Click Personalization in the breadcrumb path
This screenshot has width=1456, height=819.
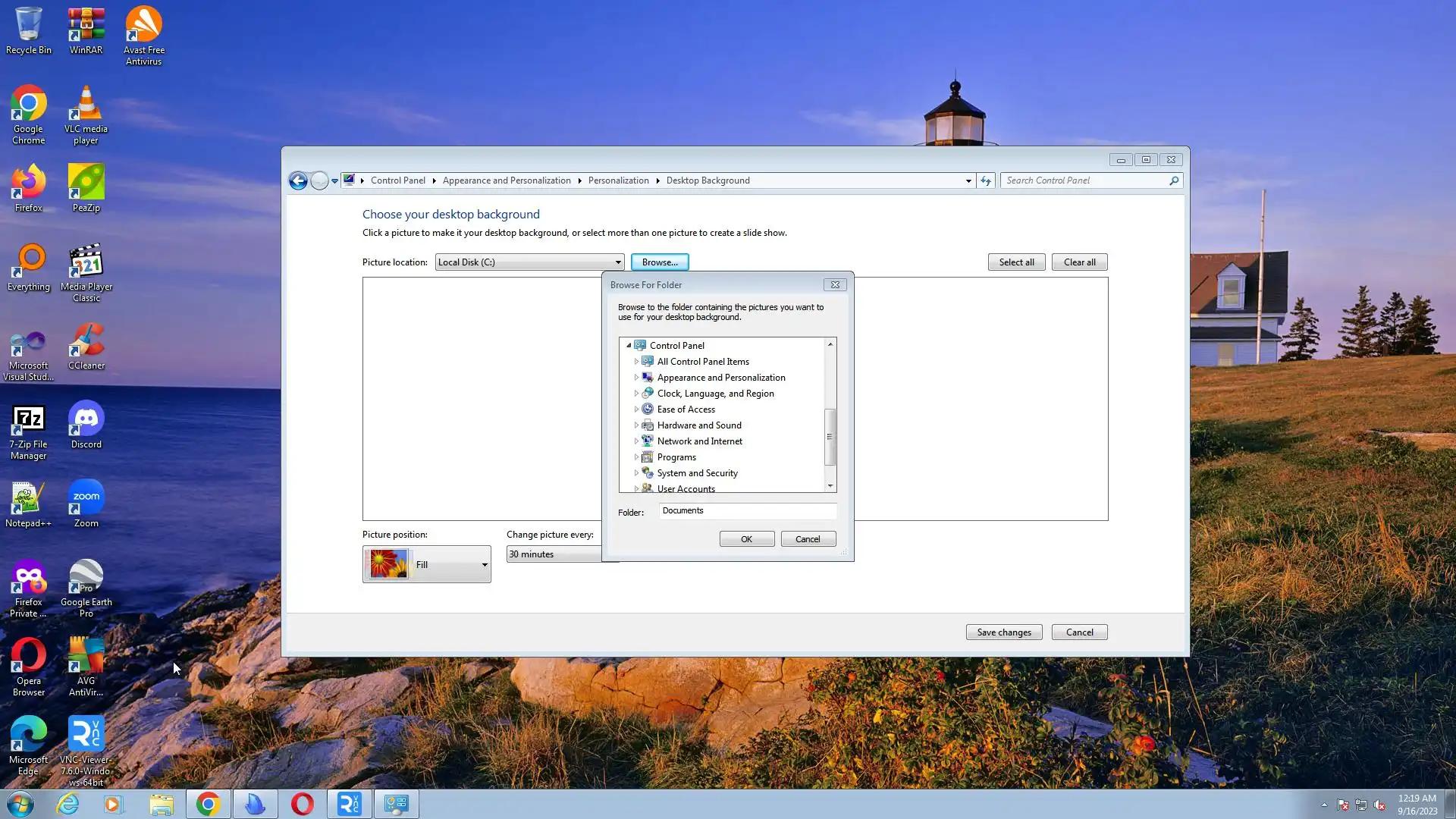(x=618, y=180)
